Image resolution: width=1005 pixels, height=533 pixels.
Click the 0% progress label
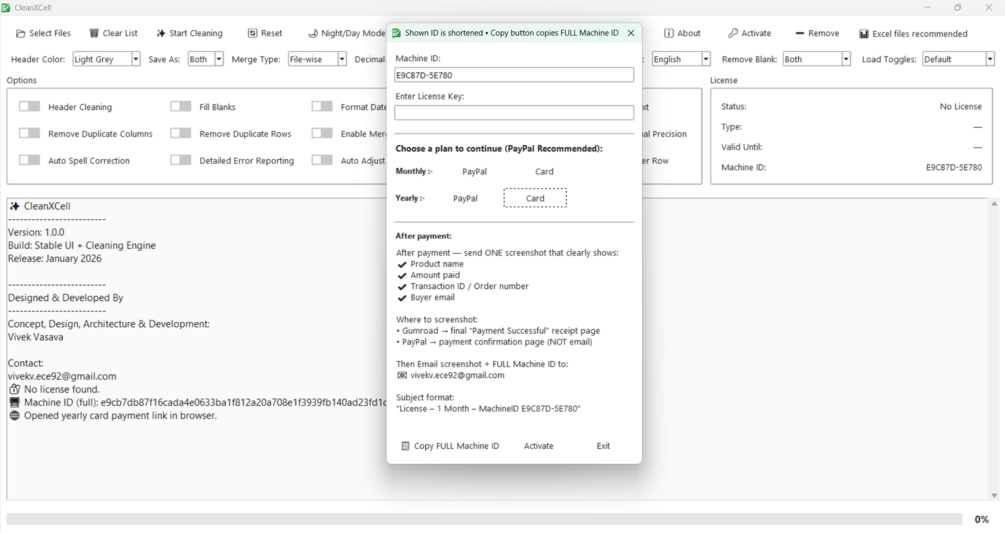point(981,520)
